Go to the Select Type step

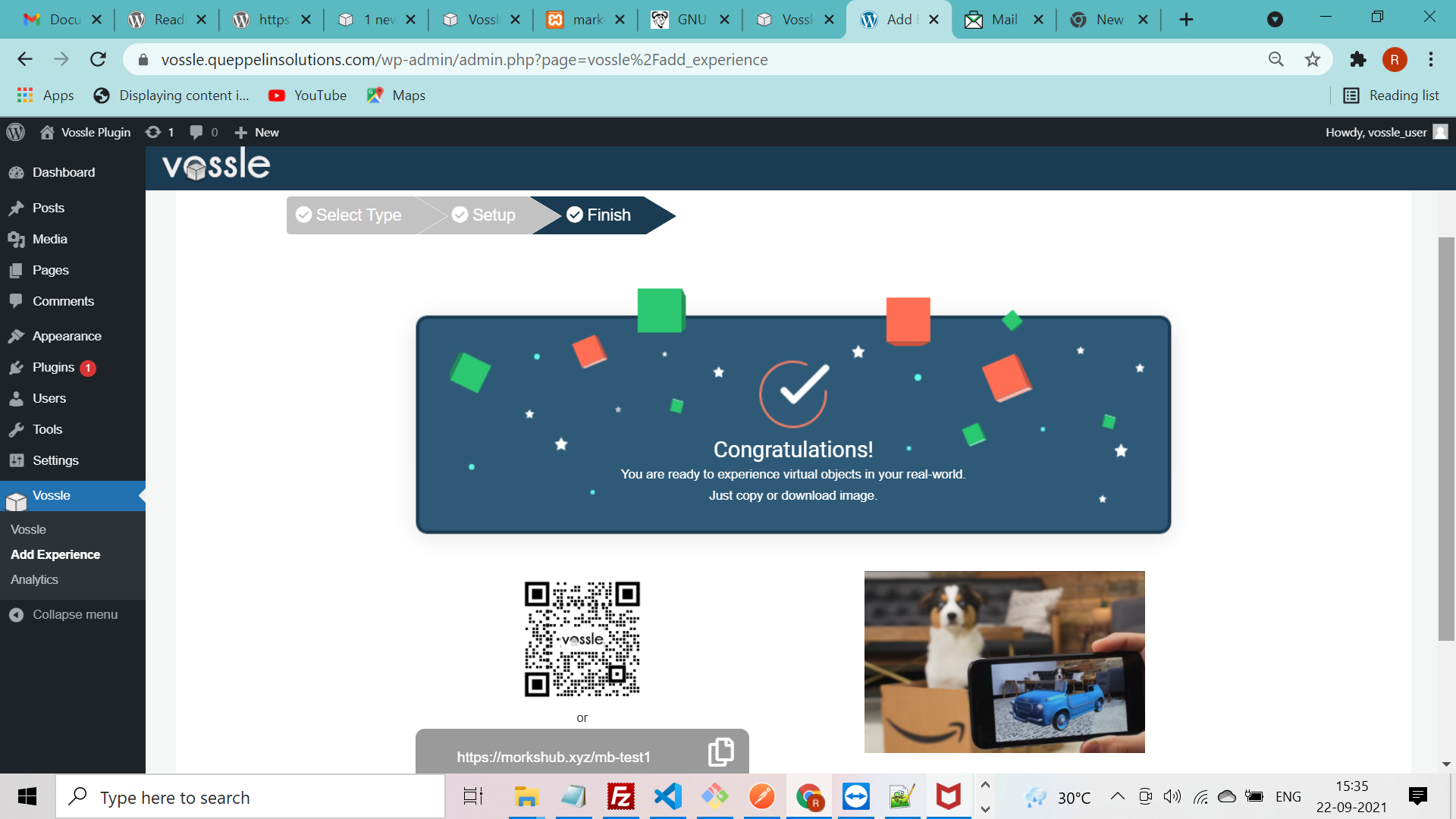349,215
